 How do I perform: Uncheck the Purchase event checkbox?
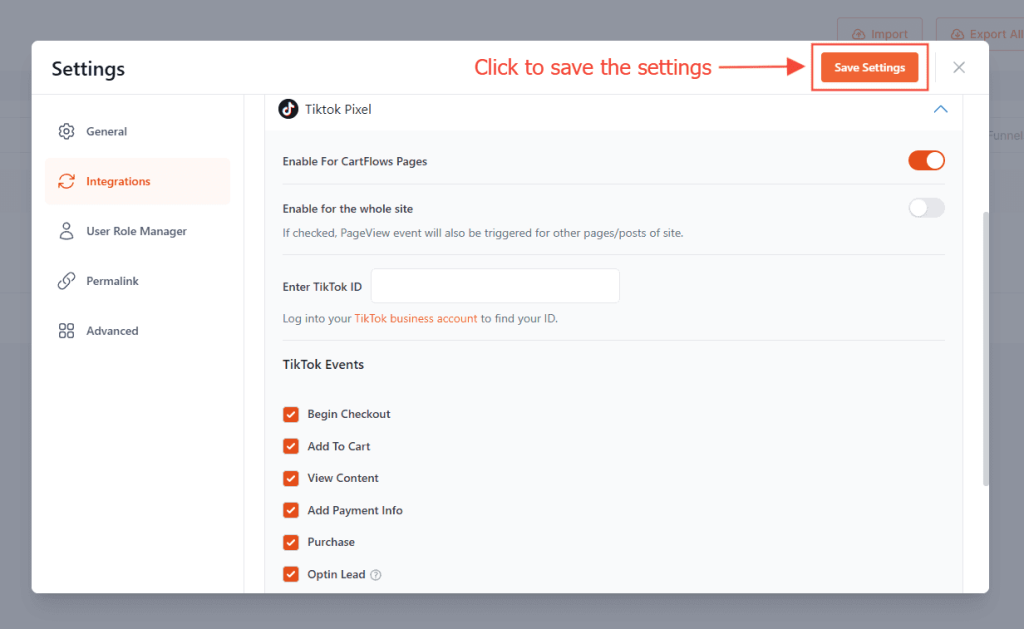point(291,542)
